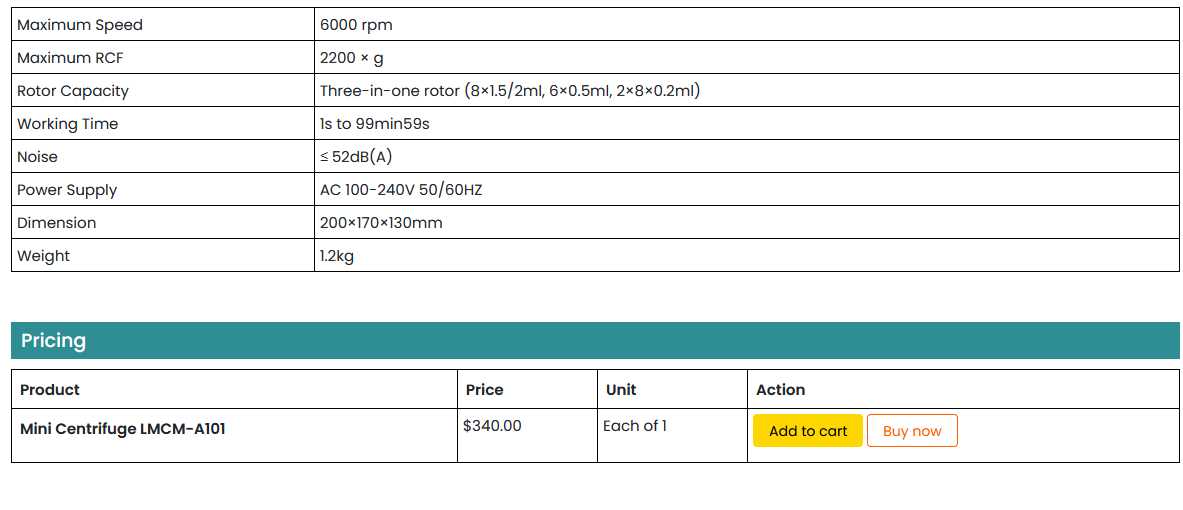Click the 1.2kg weight value
Viewport: 1183px width, 510px height.
[337, 256]
